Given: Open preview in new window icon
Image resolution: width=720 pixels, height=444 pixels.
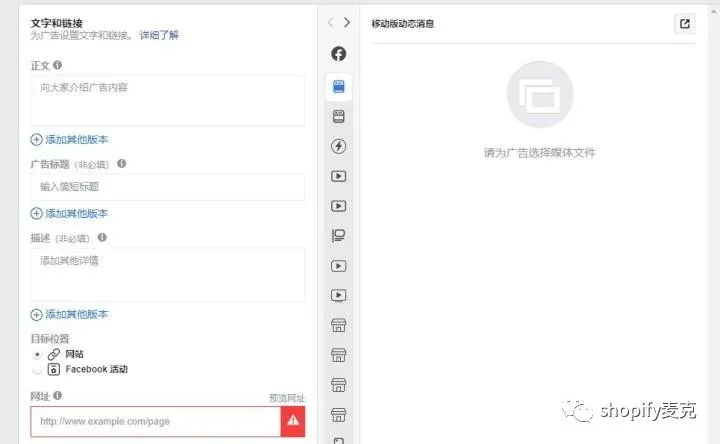Looking at the screenshot, I should tap(685, 23).
